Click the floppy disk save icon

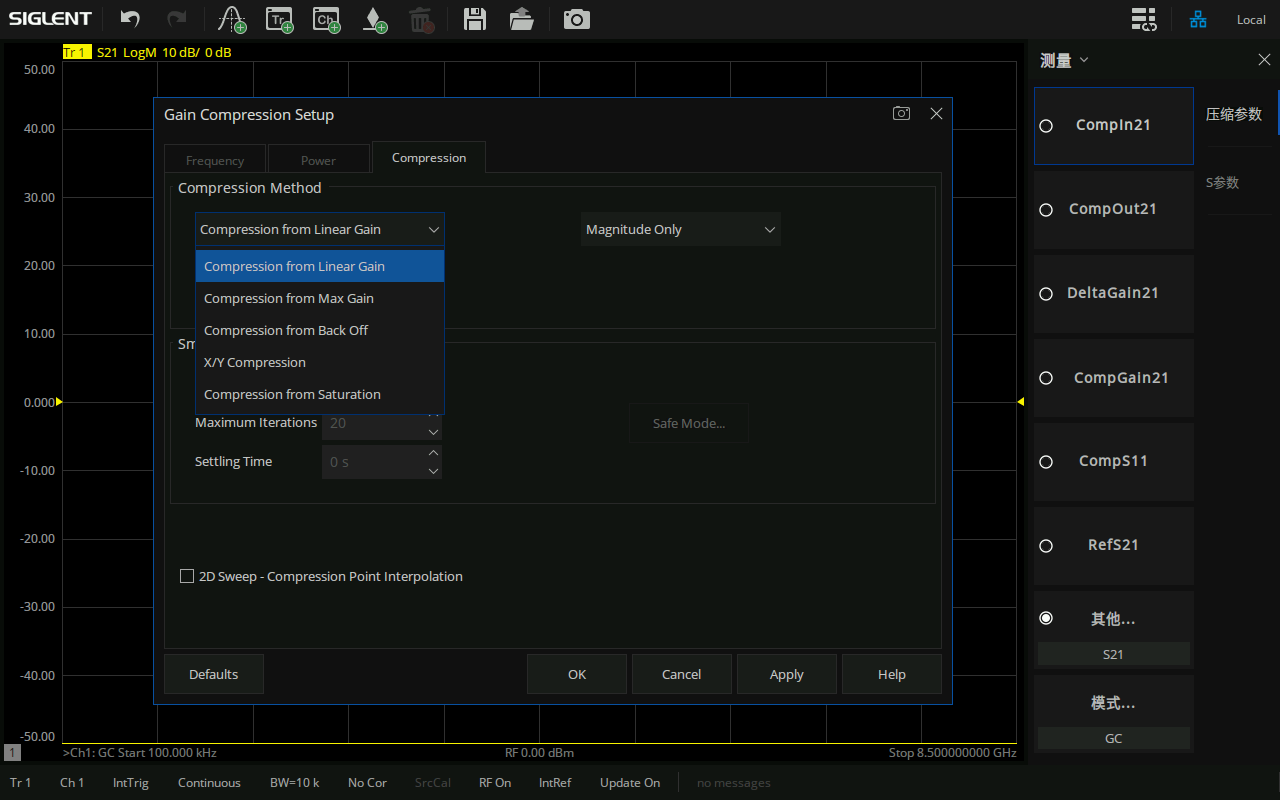click(x=475, y=19)
